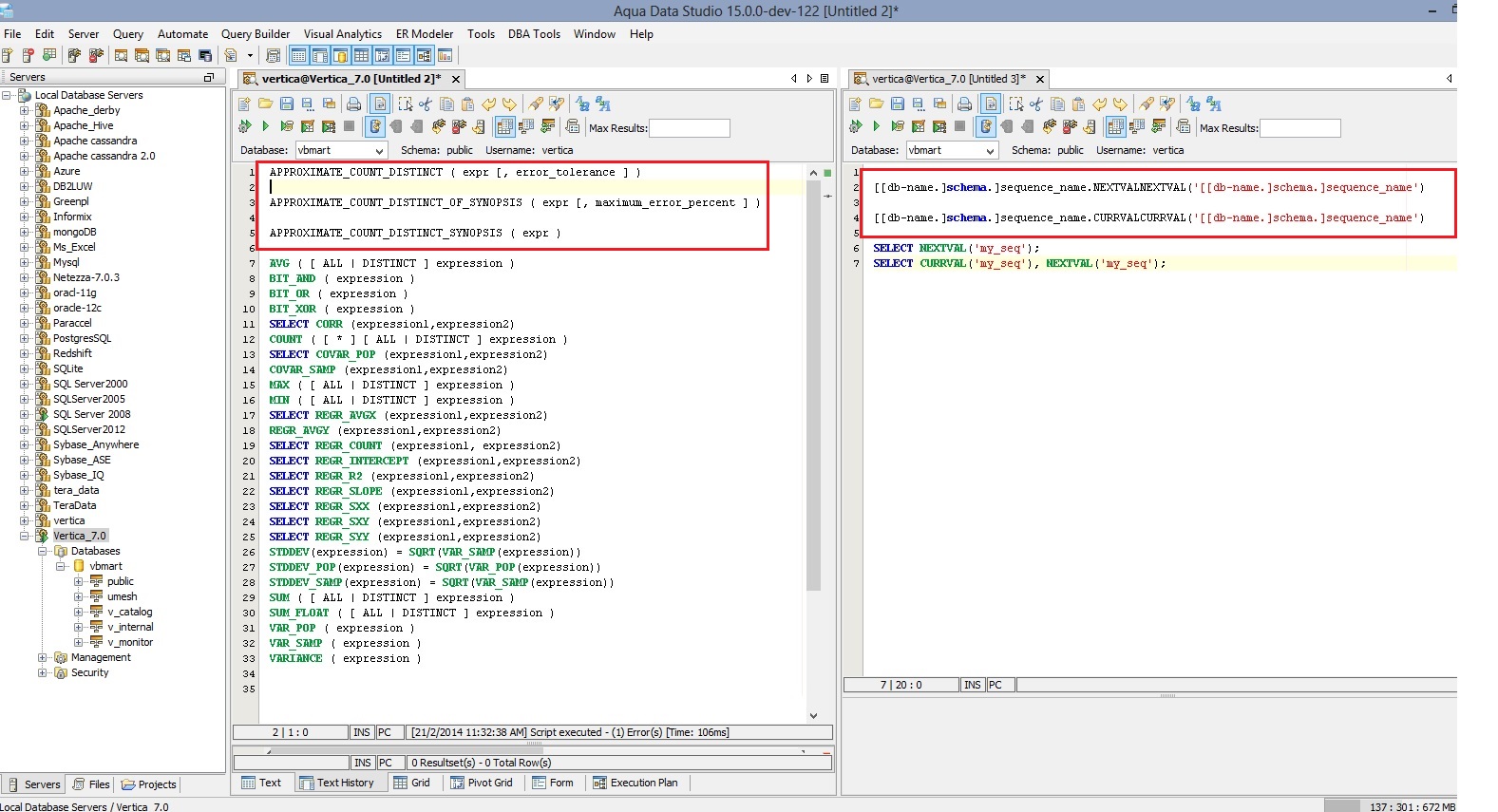The width and height of the screenshot is (1498, 812).
Task: Select the umesh schema in the tree
Action: (122, 596)
